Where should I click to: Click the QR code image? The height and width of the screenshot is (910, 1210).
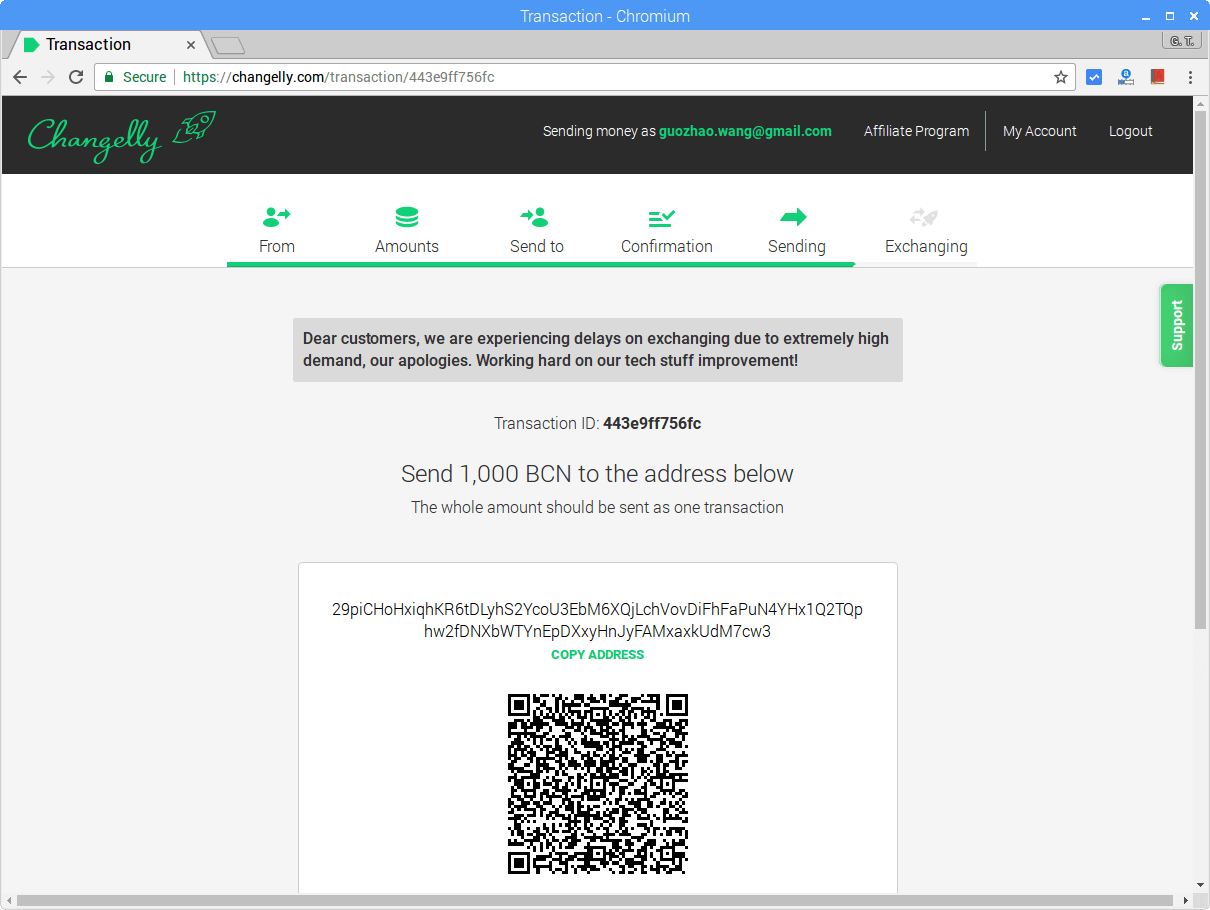597,784
